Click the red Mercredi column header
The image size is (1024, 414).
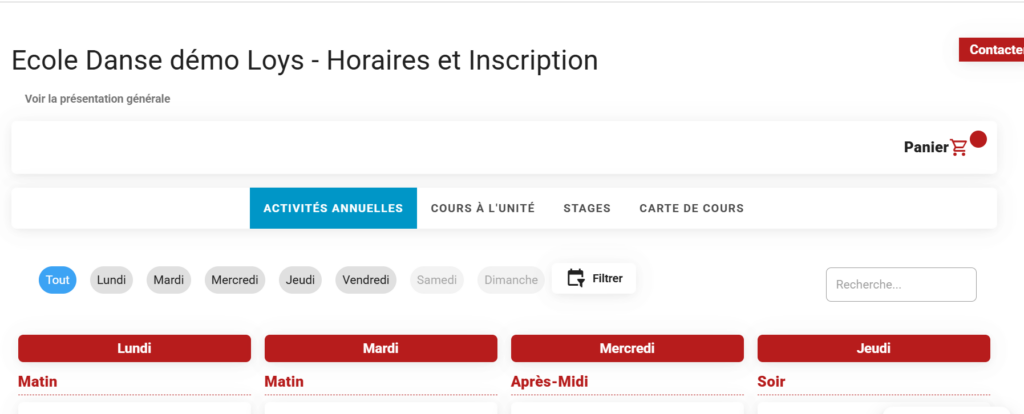pos(627,348)
